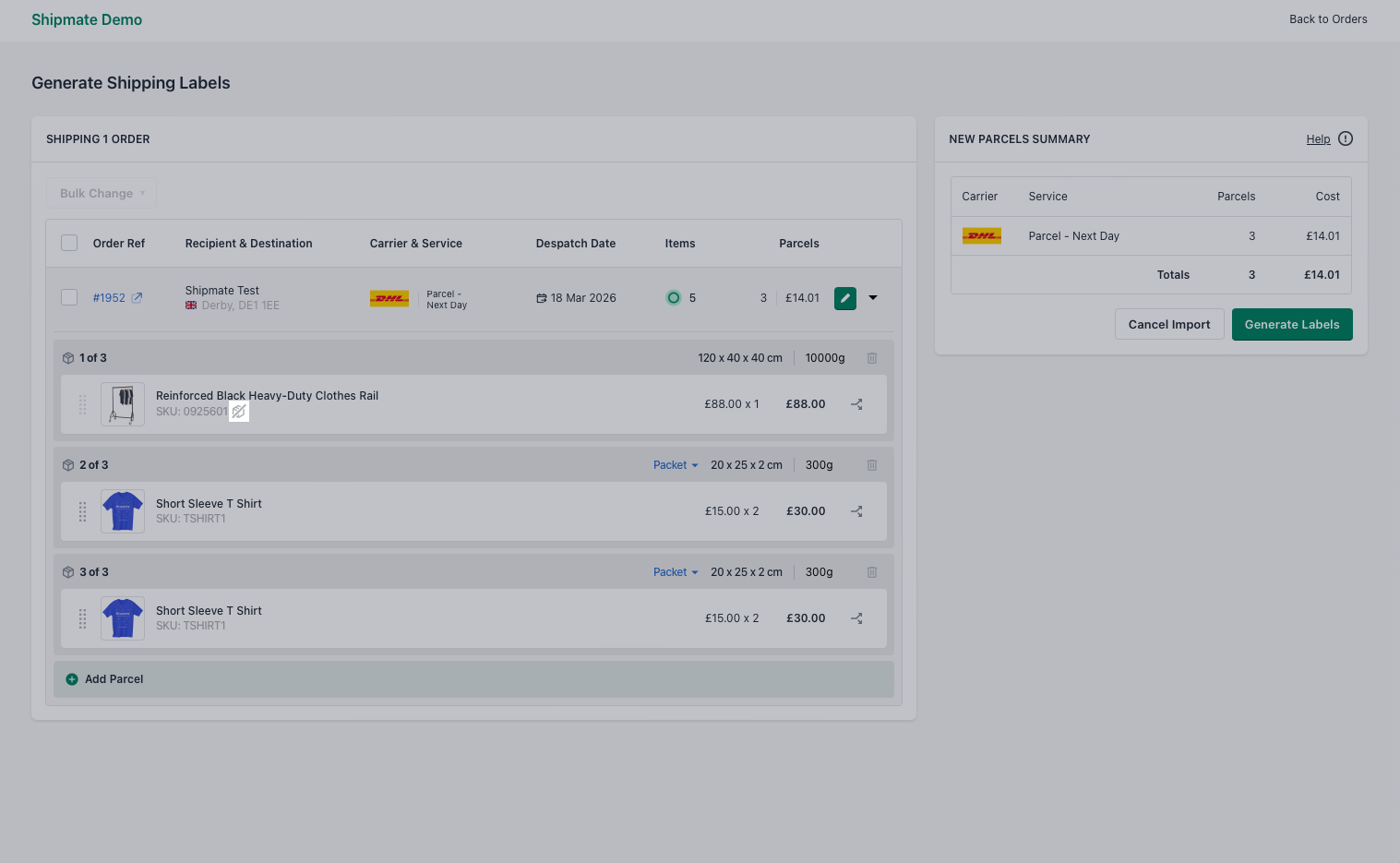The image size is (1400, 863).
Task: Click Cancel Import
Action: point(1168,324)
